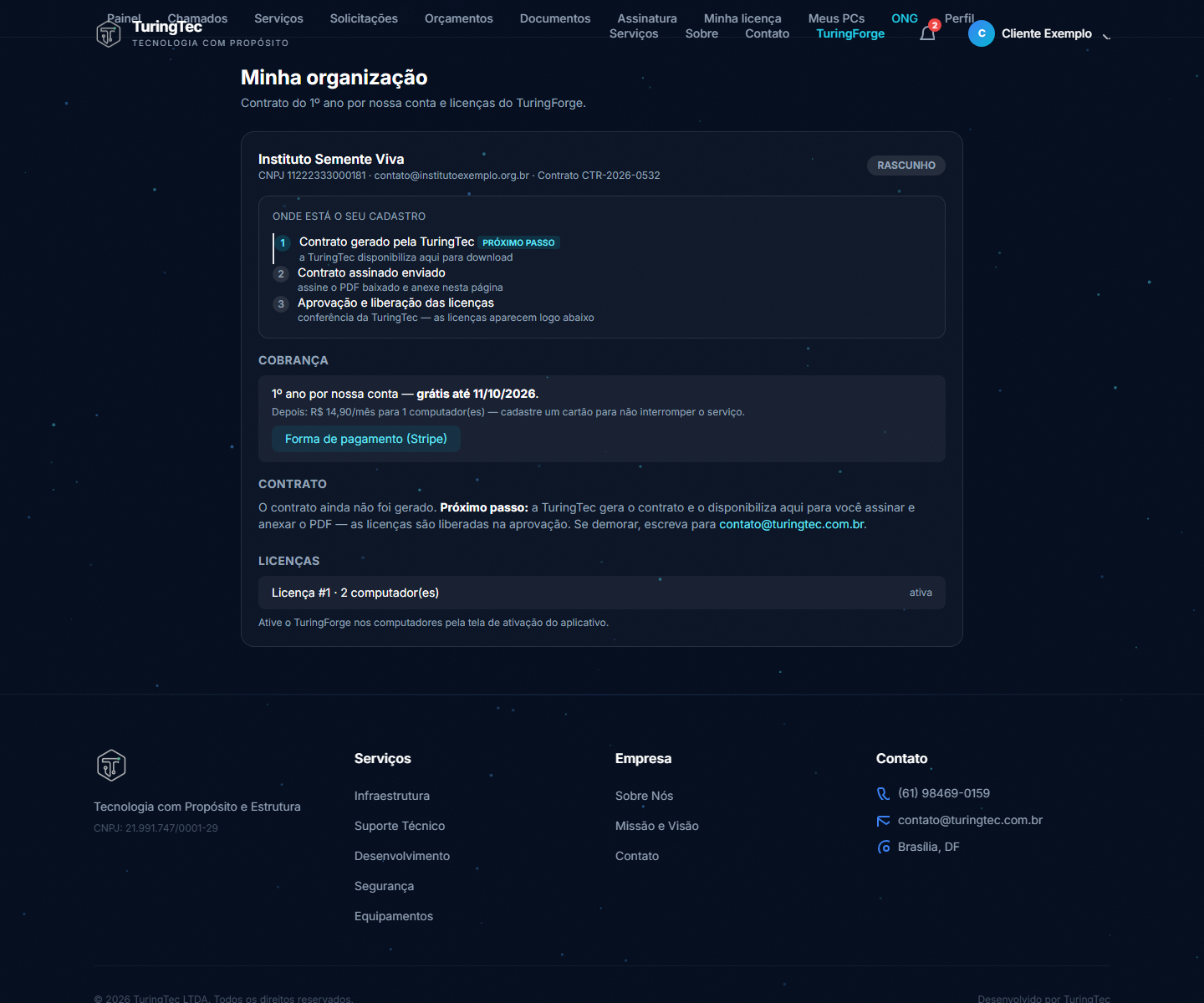This screenshot has height=1003, width=1204.
Task: Click the PRÓXIMO PASSO tag
Action: [518, 242]
